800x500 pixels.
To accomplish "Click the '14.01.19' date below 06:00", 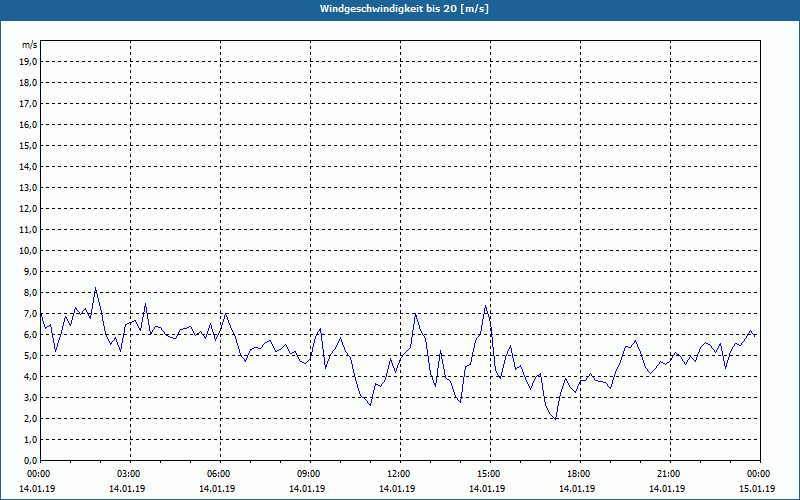I will tap(217, 489).
